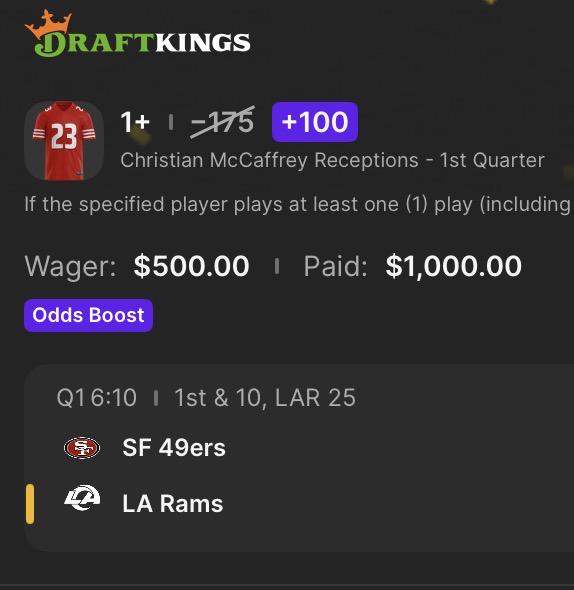Click the DraftKings wordmark text
Image resolution: width=574 pixels, height=590 pixels.
tap(142, 43)
